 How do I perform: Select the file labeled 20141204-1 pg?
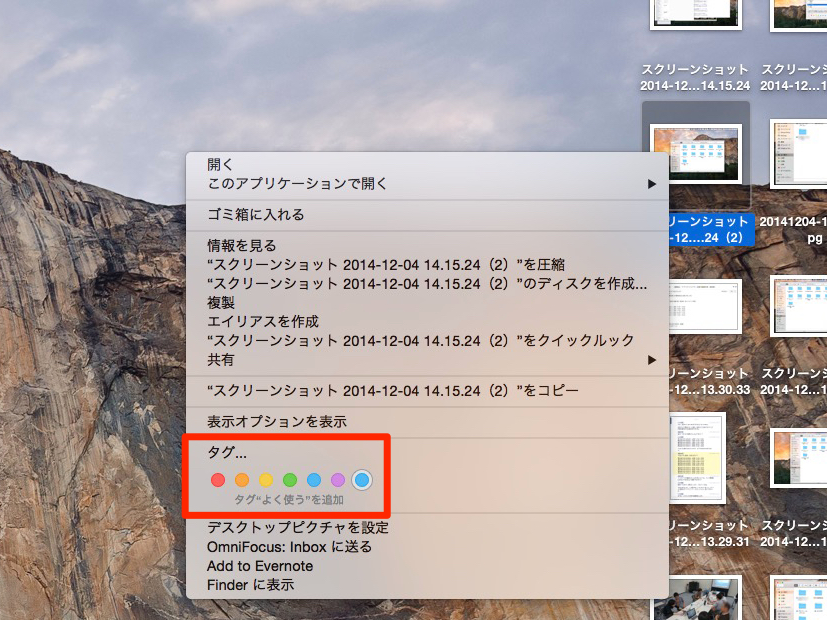click(793, 229)
